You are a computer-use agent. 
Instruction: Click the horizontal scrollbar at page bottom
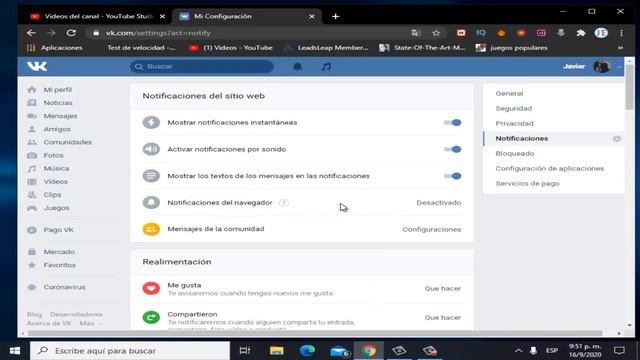[x=314, y=333]
